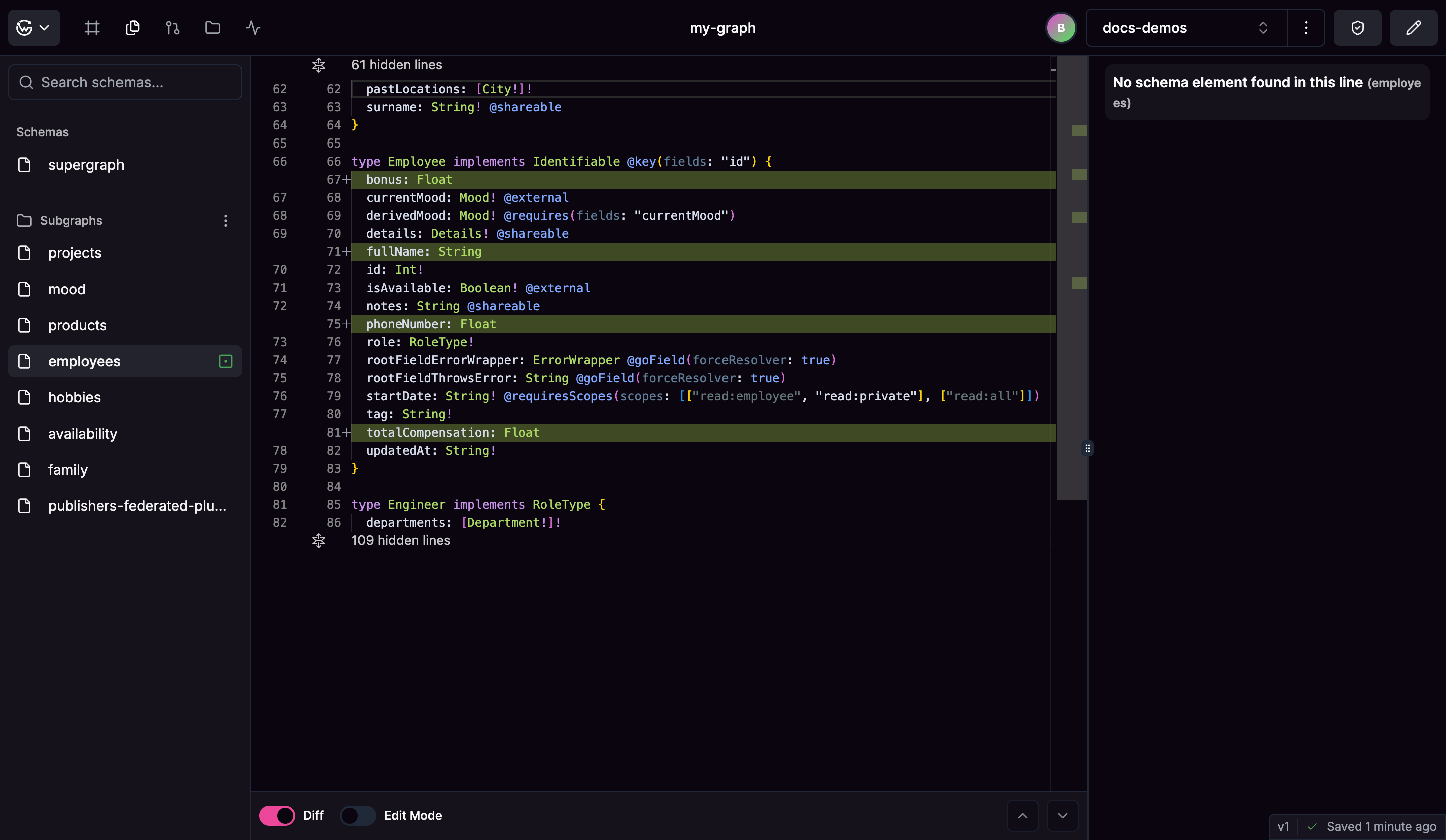Jump to next change with down chevron
Viewport: 1446px width, 840px height.
pyautogui.click(x=1063, y=815)
